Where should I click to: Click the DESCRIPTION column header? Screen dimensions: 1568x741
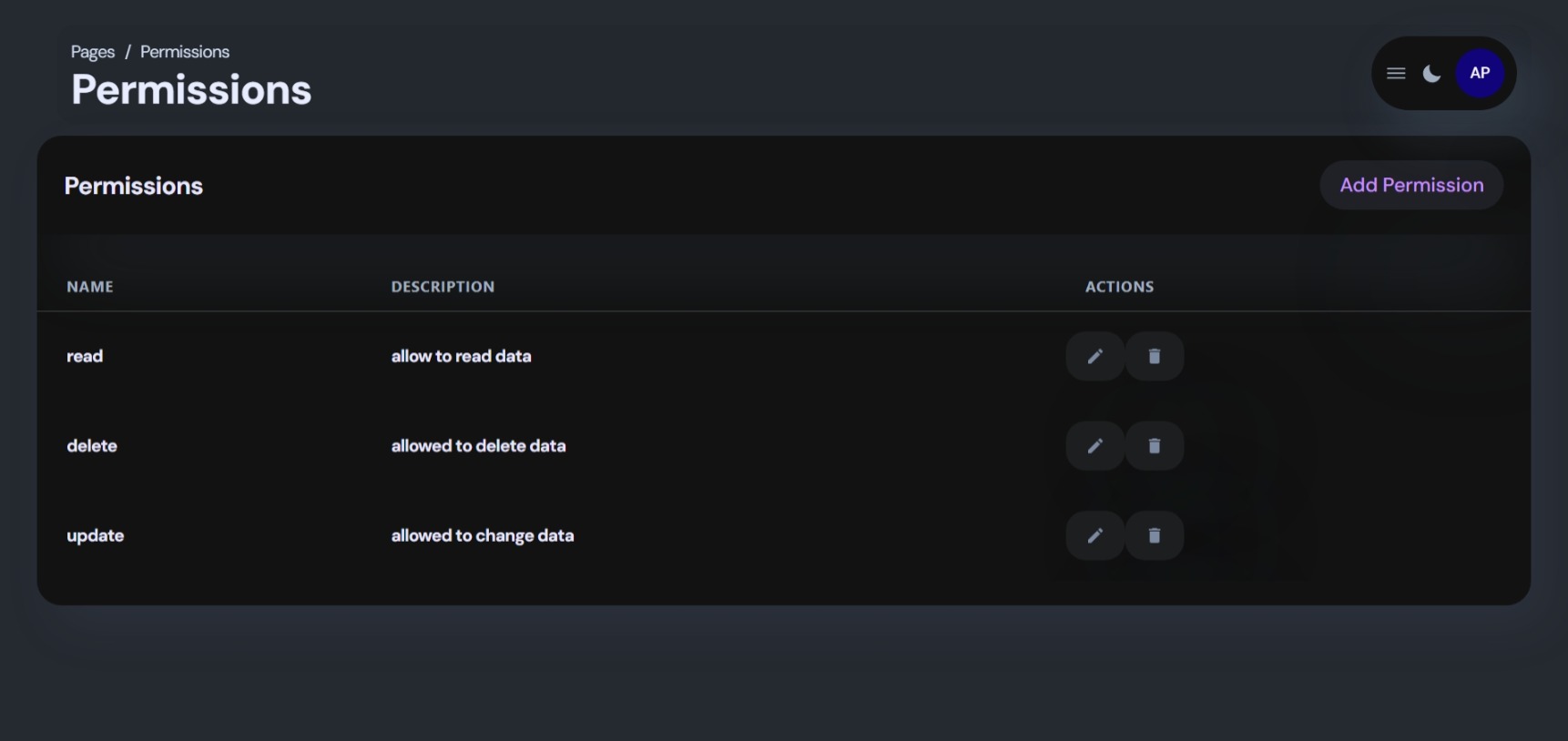click(x=443, y=287)
